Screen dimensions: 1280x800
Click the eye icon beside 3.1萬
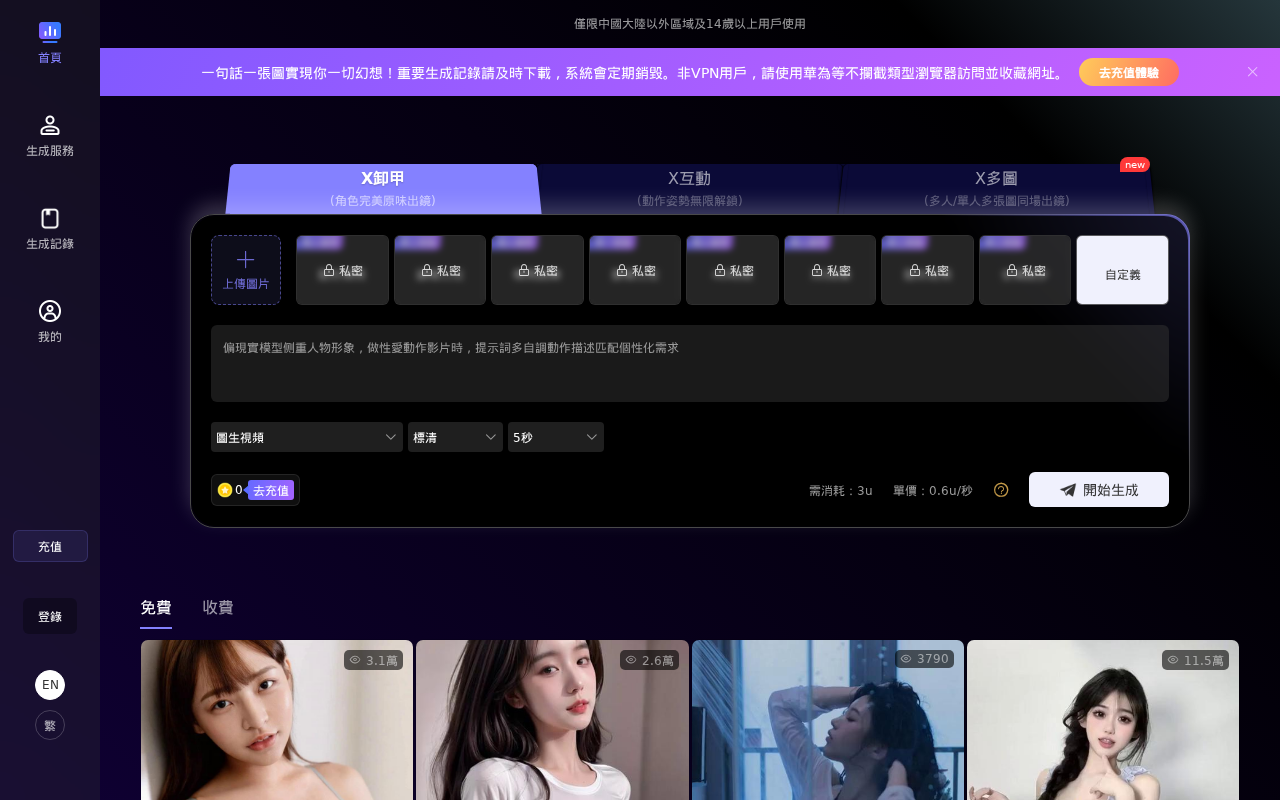tap(355, 660)
